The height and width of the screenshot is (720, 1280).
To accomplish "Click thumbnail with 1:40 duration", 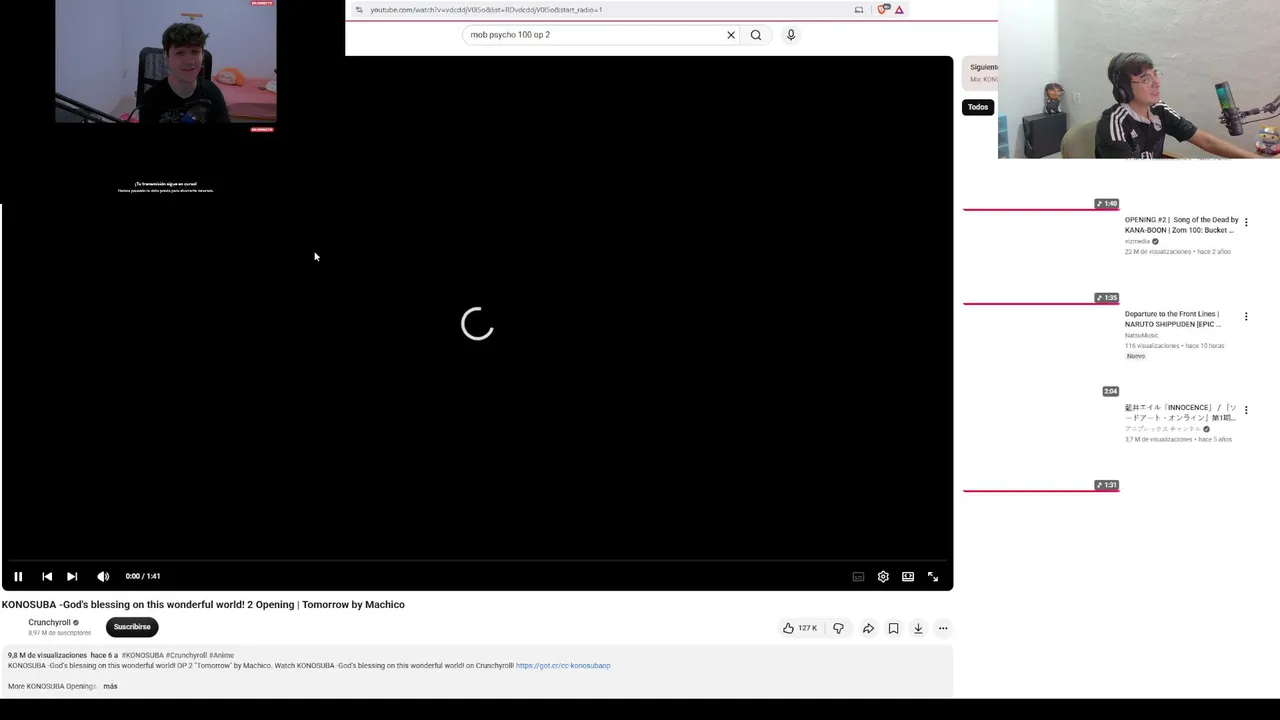I will [x=1041, y=168].
